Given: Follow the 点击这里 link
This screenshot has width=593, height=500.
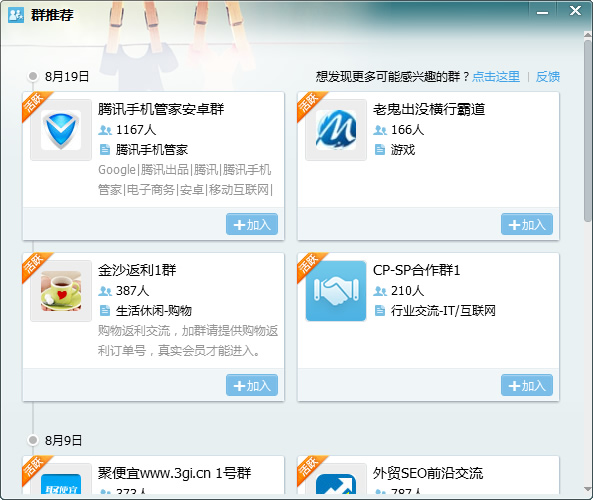Looking at the screenshot, I should click(x=496, y=77).
